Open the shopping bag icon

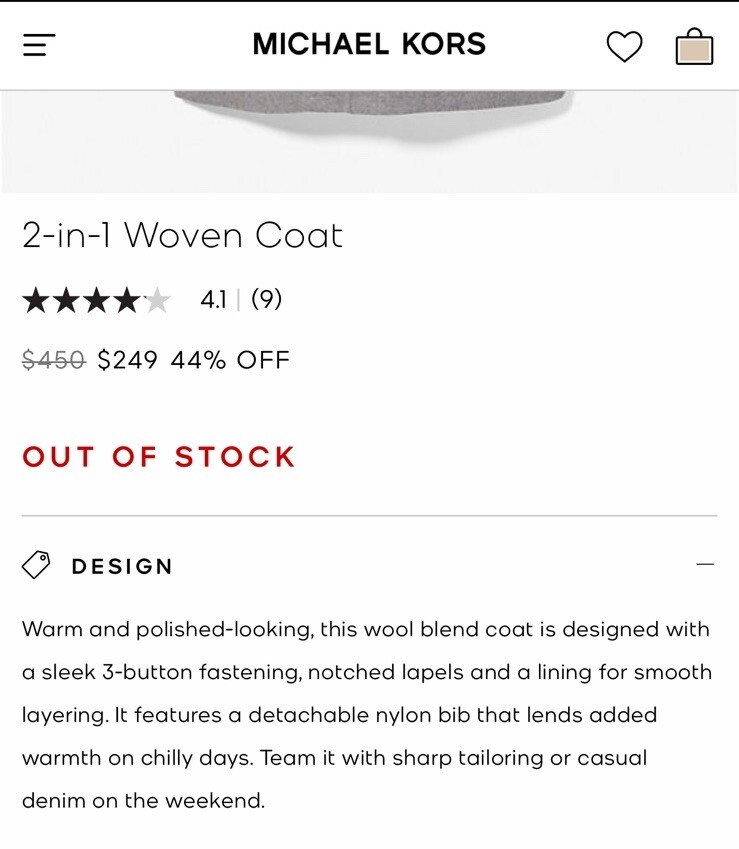click(694, 47)
